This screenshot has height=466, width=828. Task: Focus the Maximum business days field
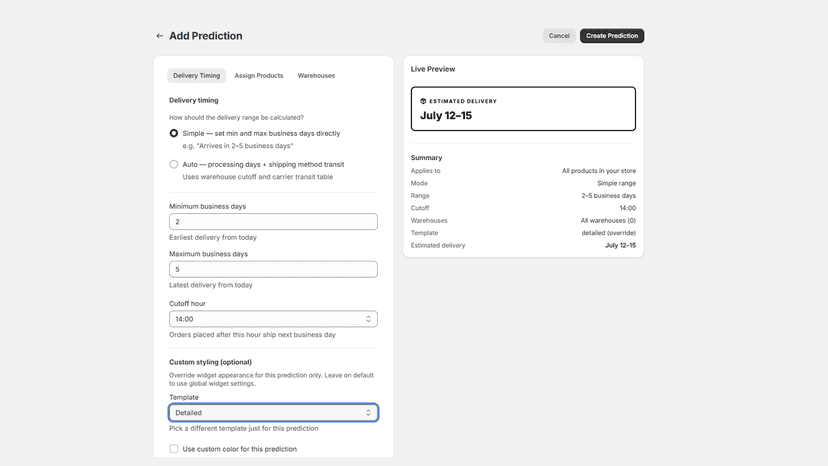point(273,269)
